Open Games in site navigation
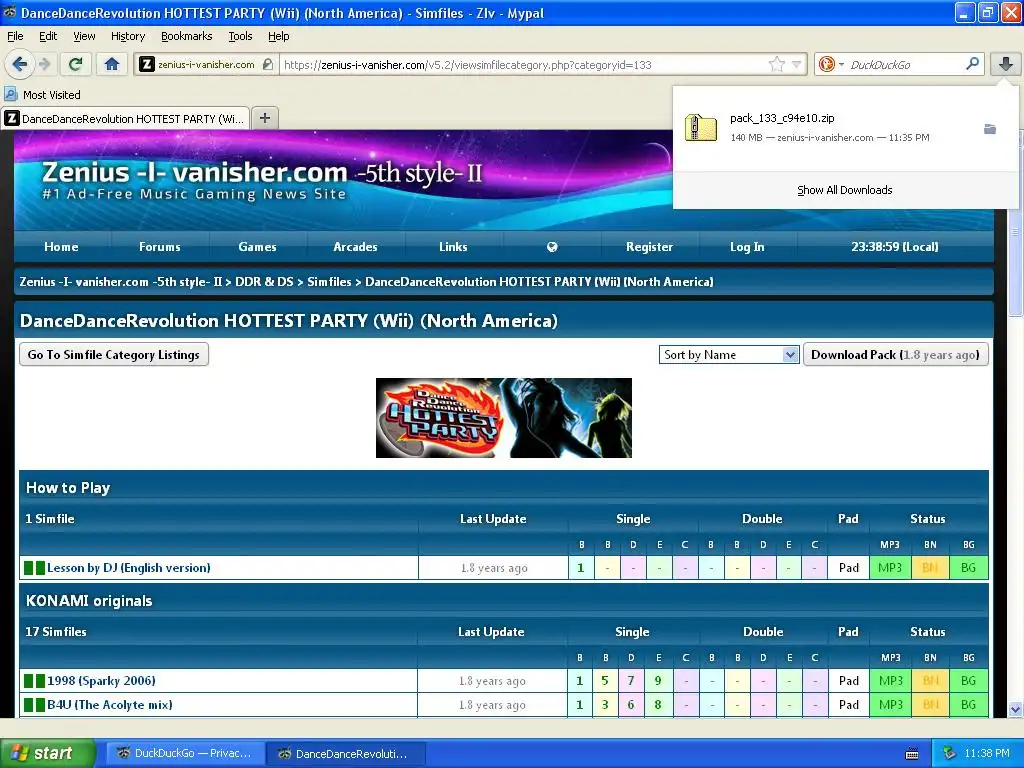The height and width of the screenshot is (768, 1024). [x=257, y=247]
